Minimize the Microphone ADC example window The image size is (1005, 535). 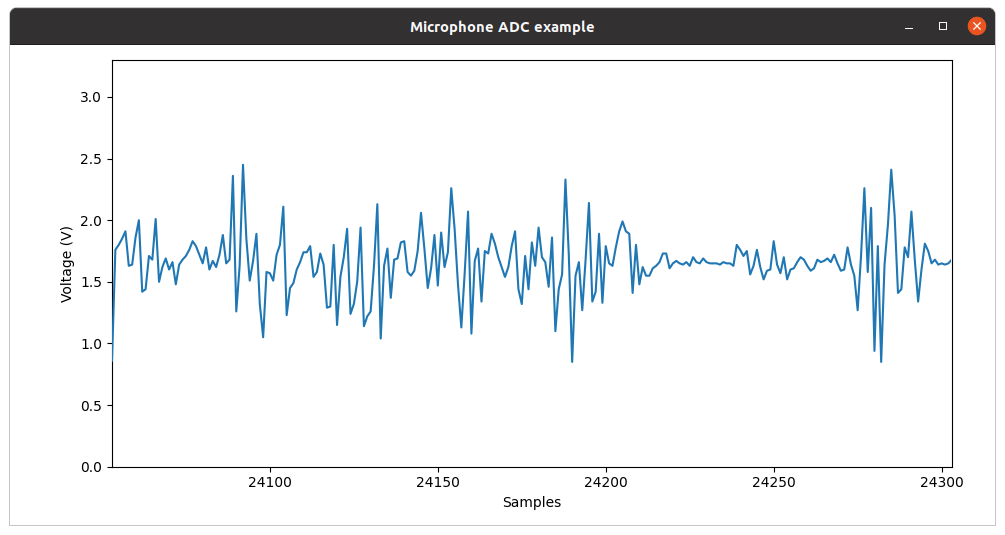[x=909, y=27]
